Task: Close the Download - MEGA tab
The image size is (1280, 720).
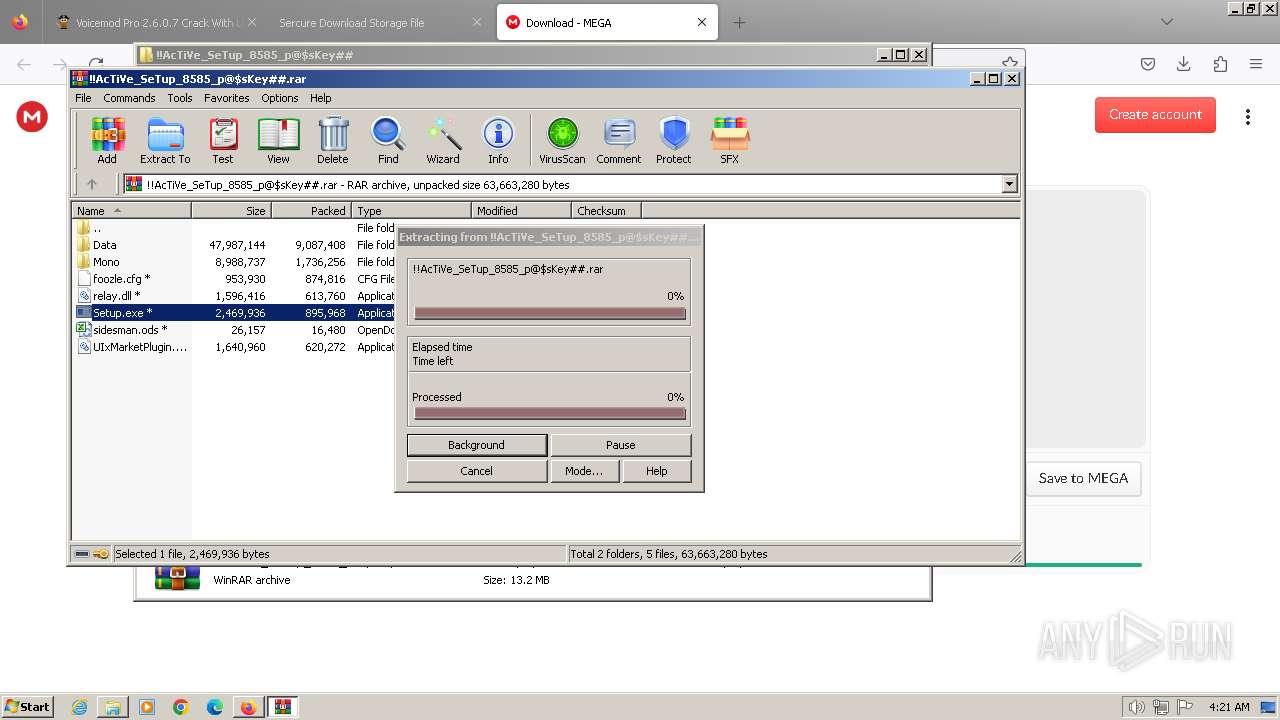Action: (702, 22)
